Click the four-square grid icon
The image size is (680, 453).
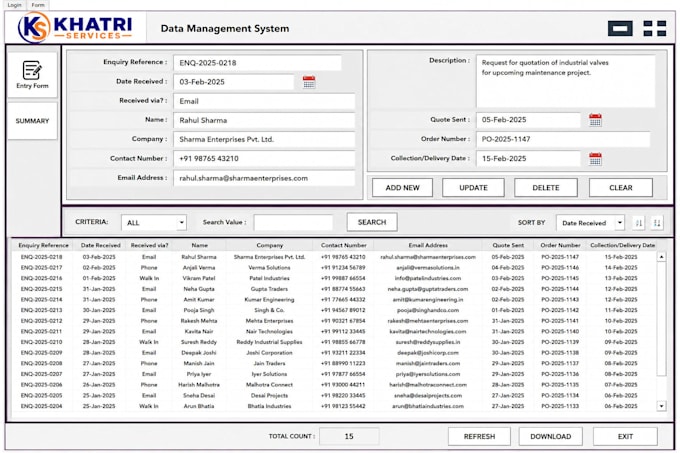click(x=655, y=29)
